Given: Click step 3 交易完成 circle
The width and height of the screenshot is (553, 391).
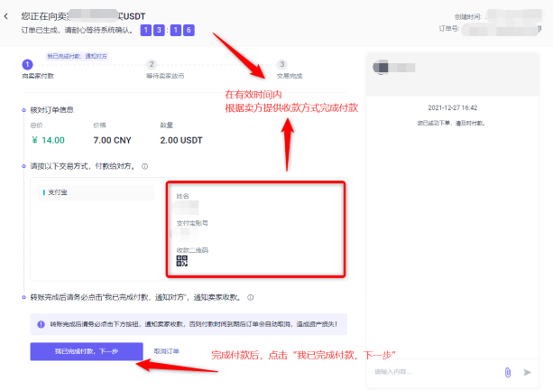Looking at the screenshot, I should pyautogui.click(x=282, y=64).
